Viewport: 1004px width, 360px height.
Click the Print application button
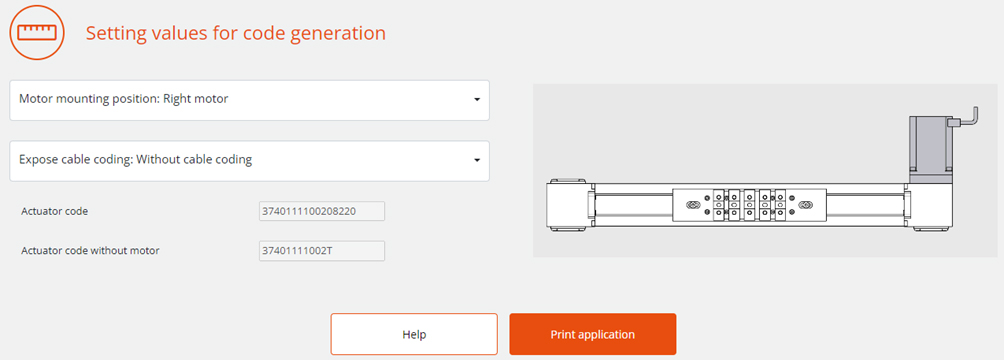(x=593, y=334)
